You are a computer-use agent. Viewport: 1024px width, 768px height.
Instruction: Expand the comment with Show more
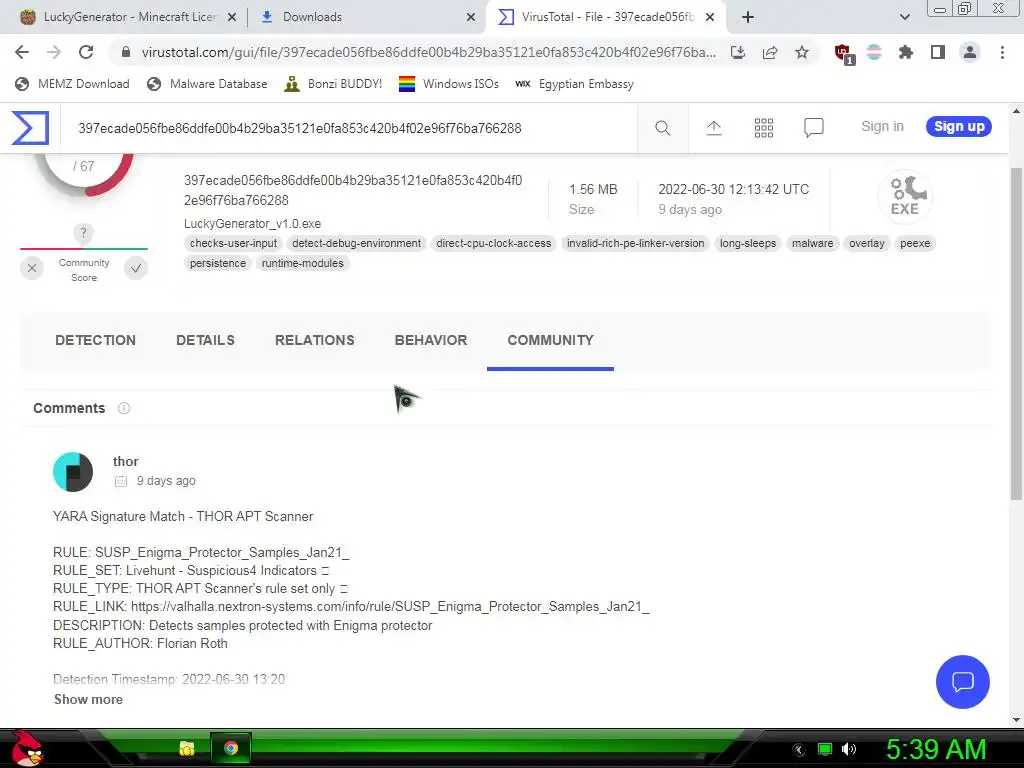(x=88, y=699)
